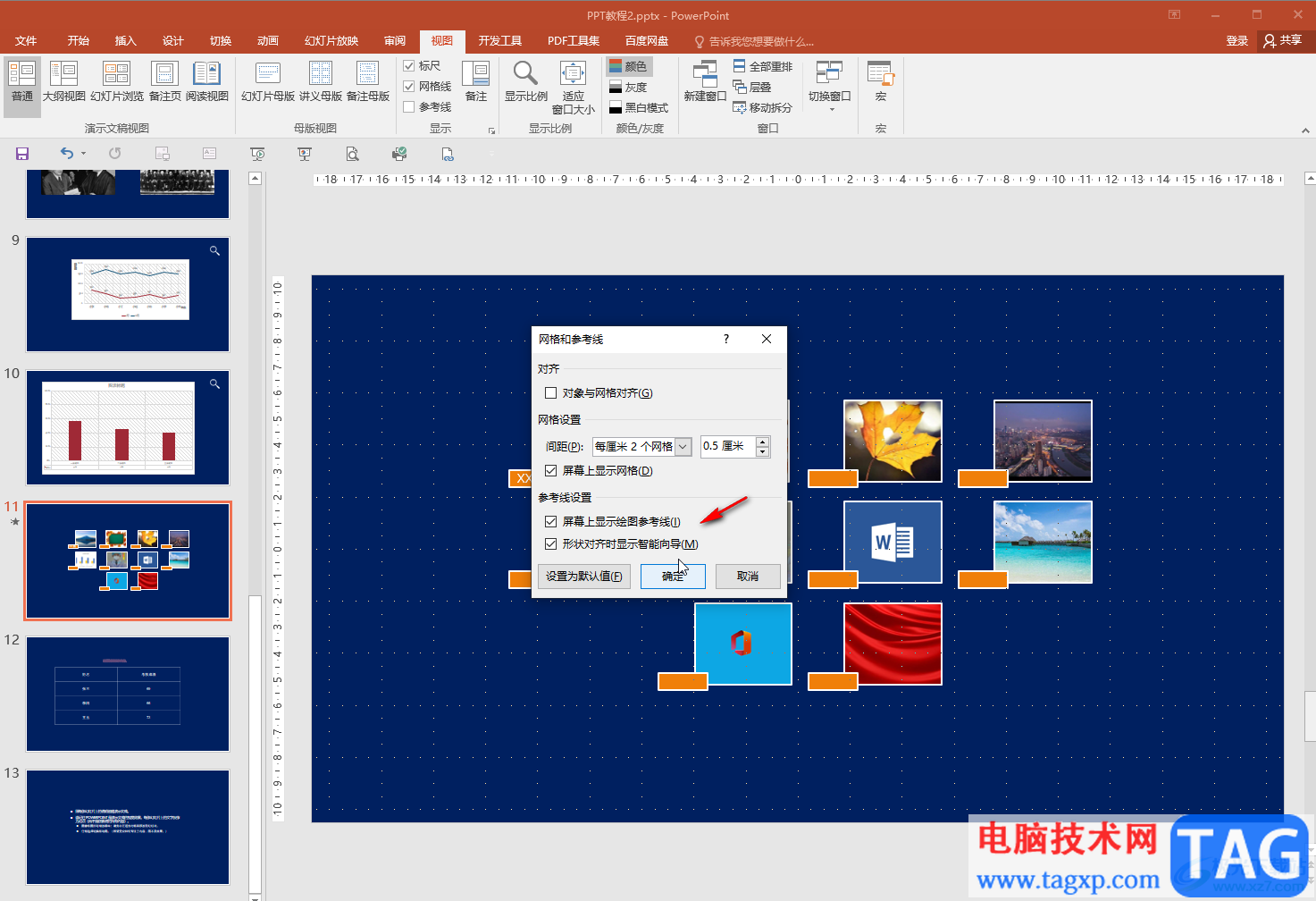
Task: Open the Insert (插入) tab
Action: 126,40
